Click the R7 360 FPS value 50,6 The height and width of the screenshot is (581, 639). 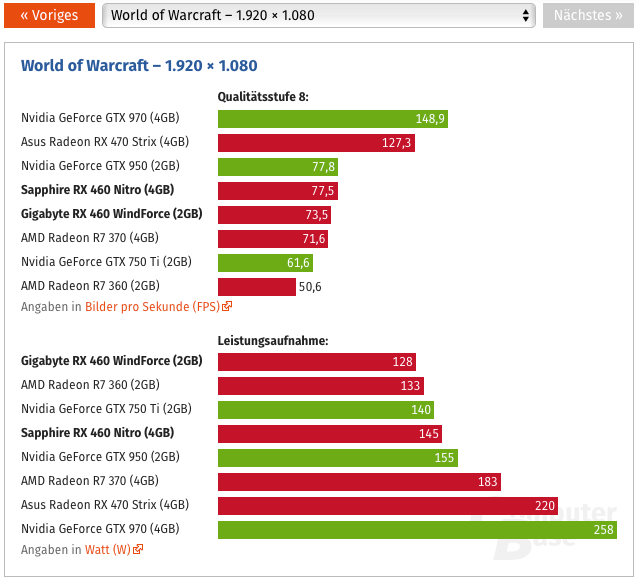click(x=310, y=287)
